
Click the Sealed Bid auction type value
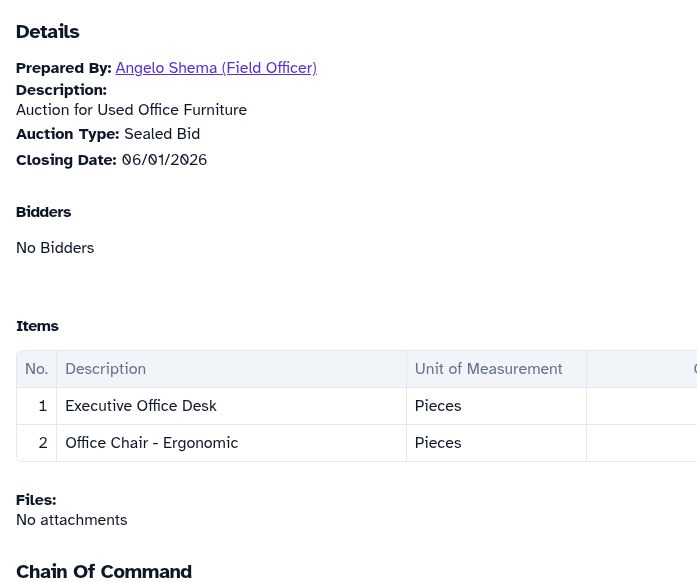(162, 134)
